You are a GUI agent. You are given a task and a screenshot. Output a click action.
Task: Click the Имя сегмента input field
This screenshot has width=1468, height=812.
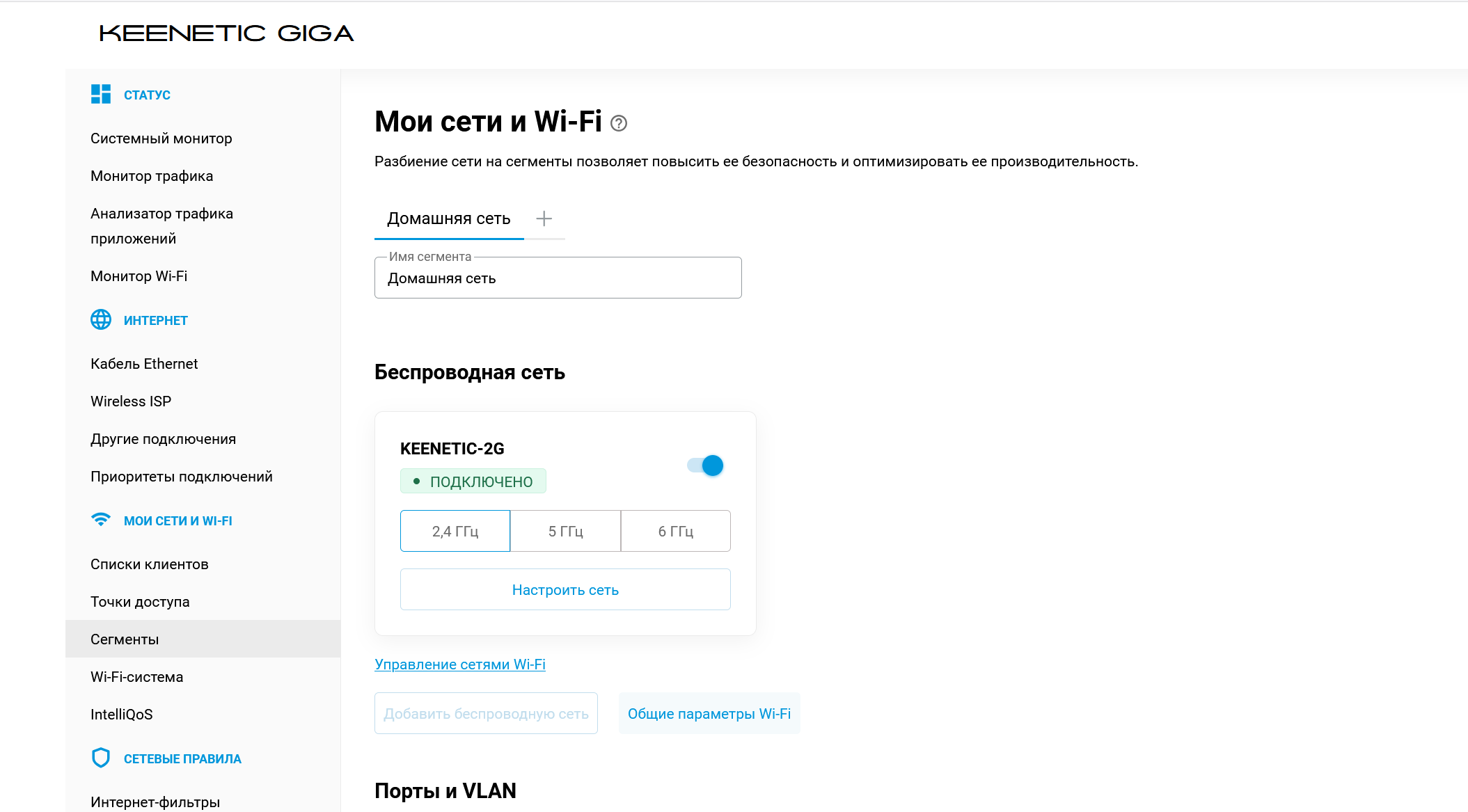point(558,278)
